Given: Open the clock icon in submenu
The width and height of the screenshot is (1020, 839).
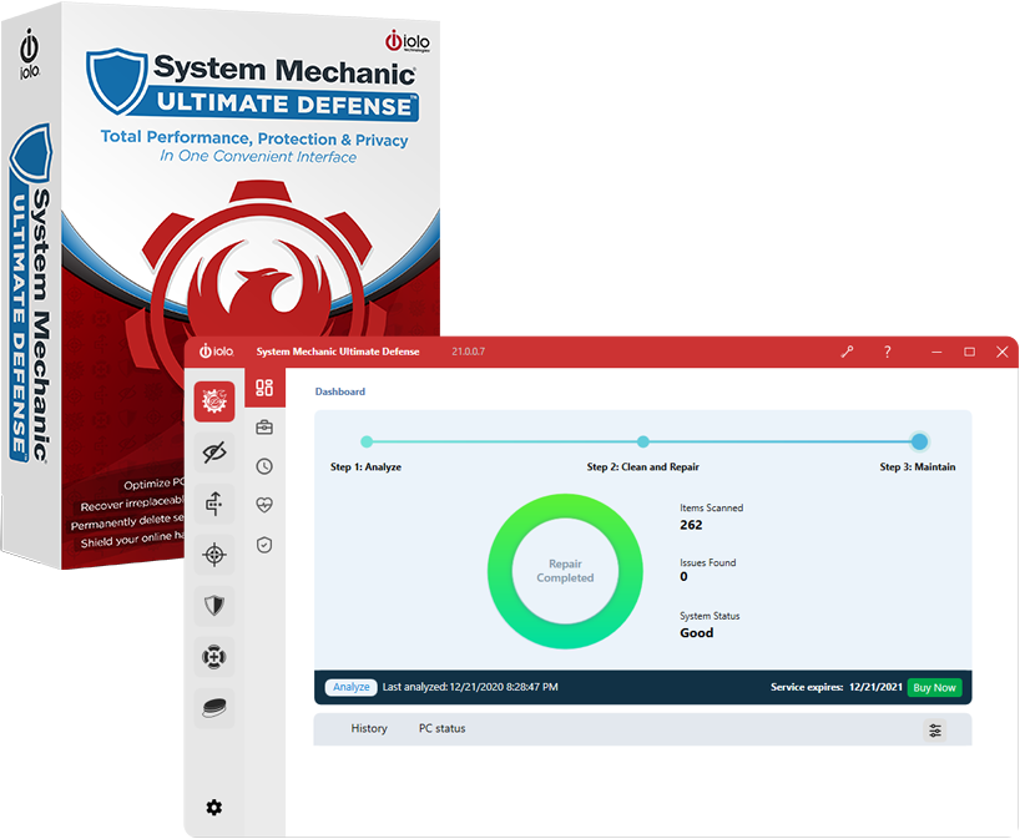Looking at the screenshot, I should tap(264, 466).
